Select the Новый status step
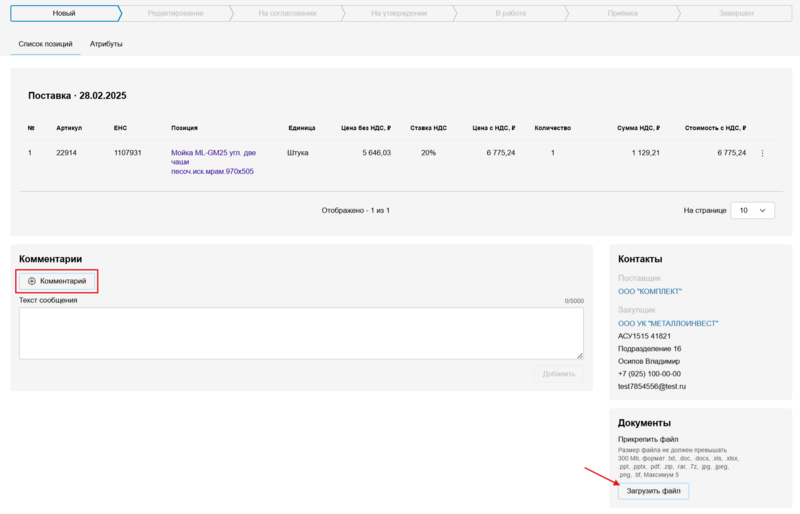Screen dimensions: 800x514 (x=63, y=13)
